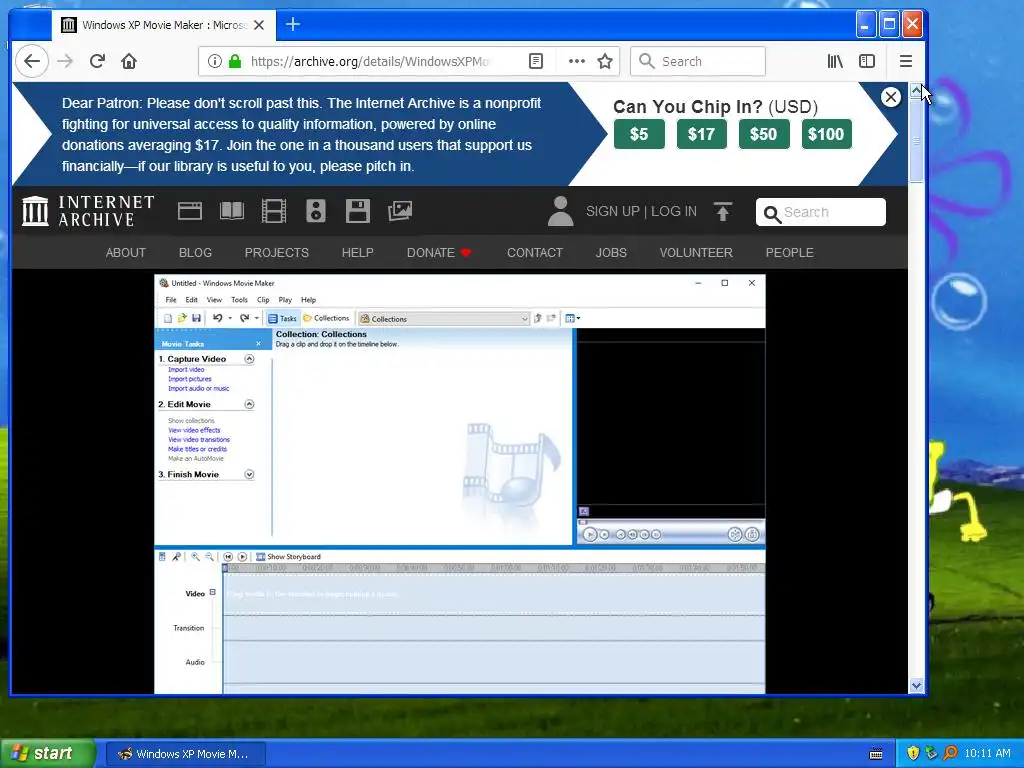Click the magnifier tray icon

pos(950,754)
